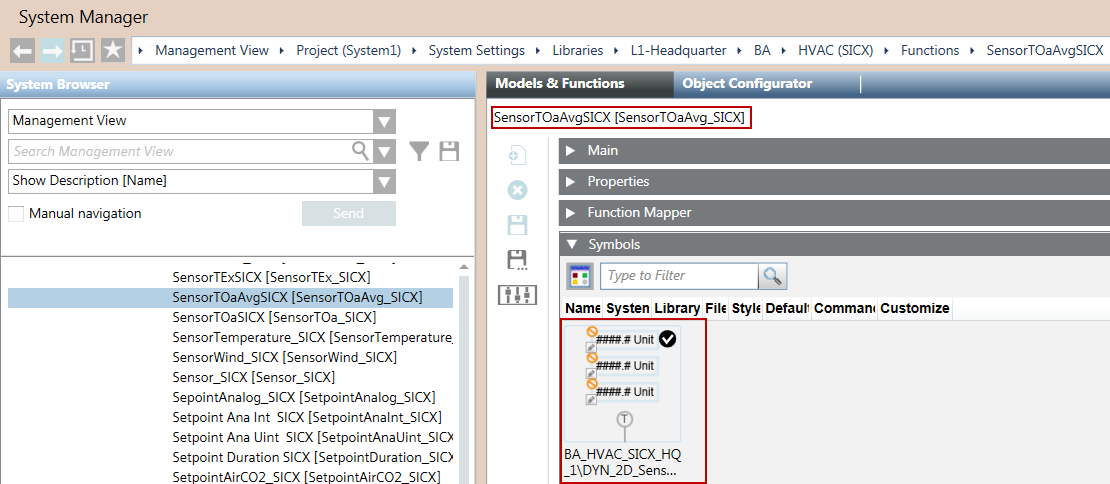The image size is (1110, 484).
Task: Click the symbol filter search magnifier
Action: point(772,276)
